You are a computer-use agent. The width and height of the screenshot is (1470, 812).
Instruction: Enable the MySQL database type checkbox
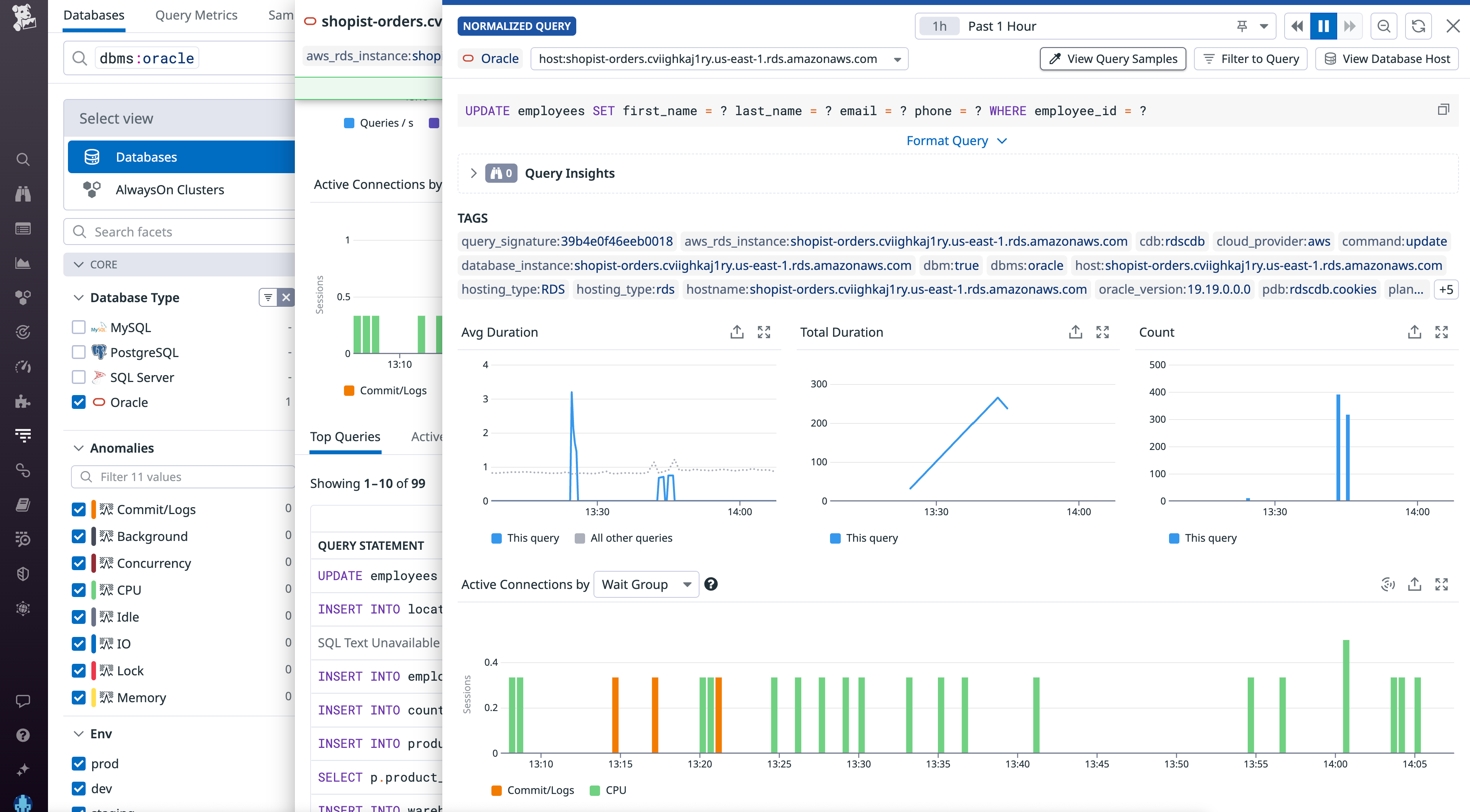pyautogui.click(x=78, y=327)
